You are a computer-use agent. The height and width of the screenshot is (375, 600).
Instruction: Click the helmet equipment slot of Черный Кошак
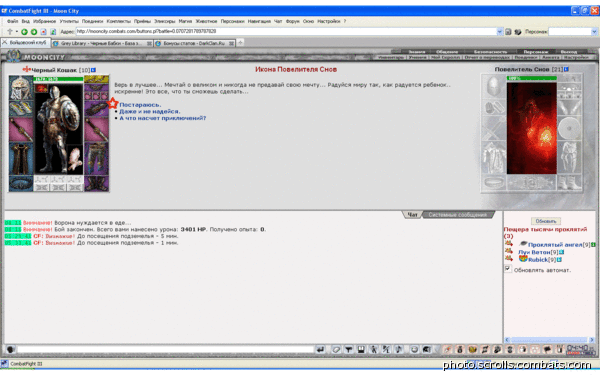pyautogui.click(x=21, y=88)
